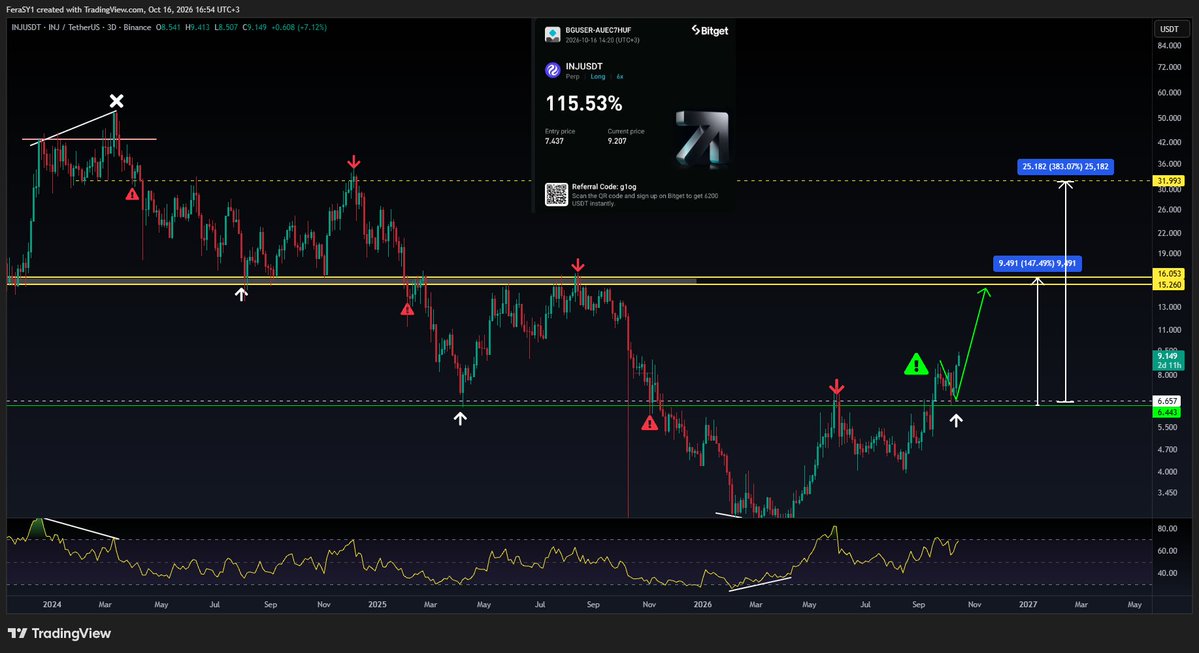Click 80.00 on the RSI scale
Image resolution: width=1199 pixels, height=653 pixels.
coord(1167,528)
